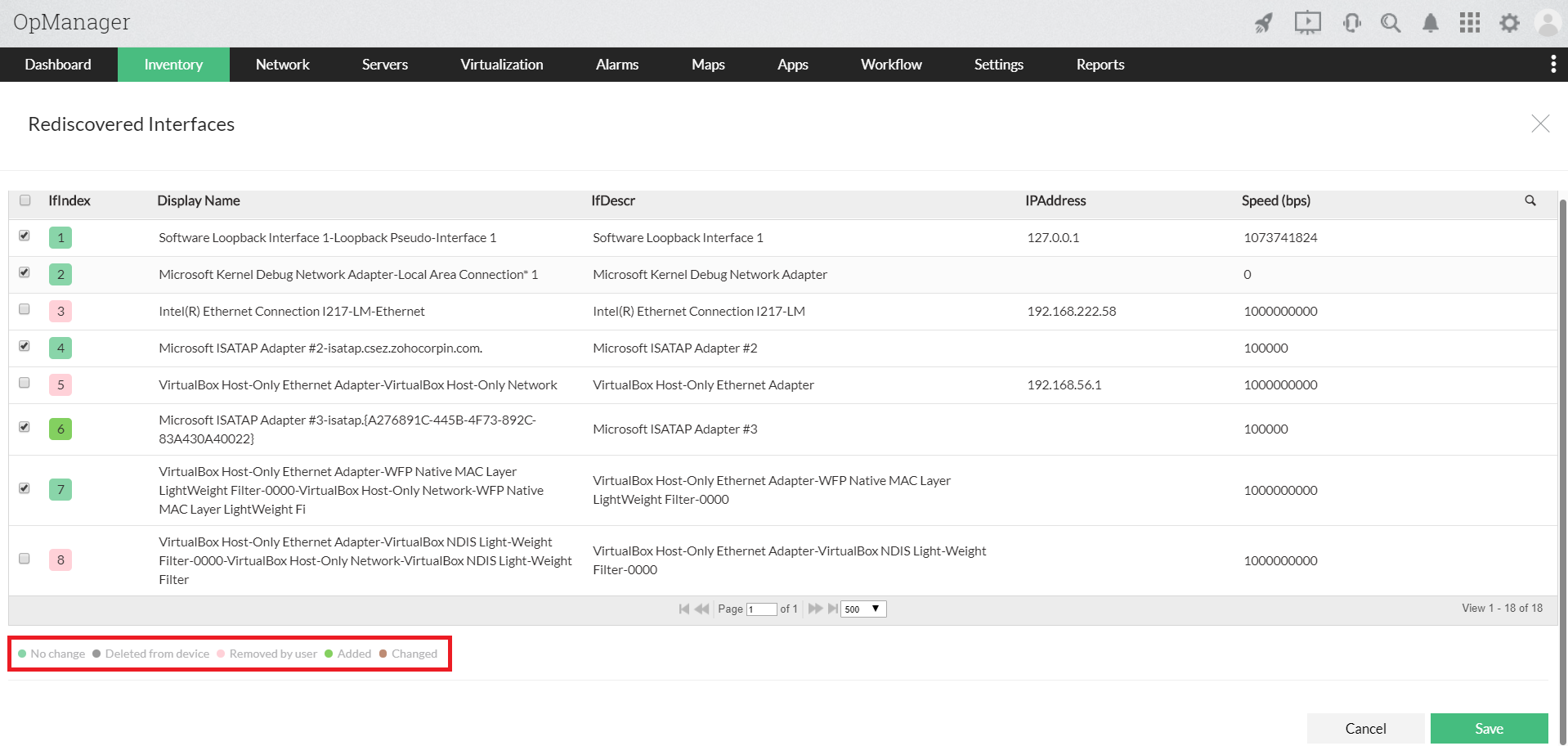Click the Cancel button
The height and width of the screenshot is (746, 1568).
tap(1365, 728)
